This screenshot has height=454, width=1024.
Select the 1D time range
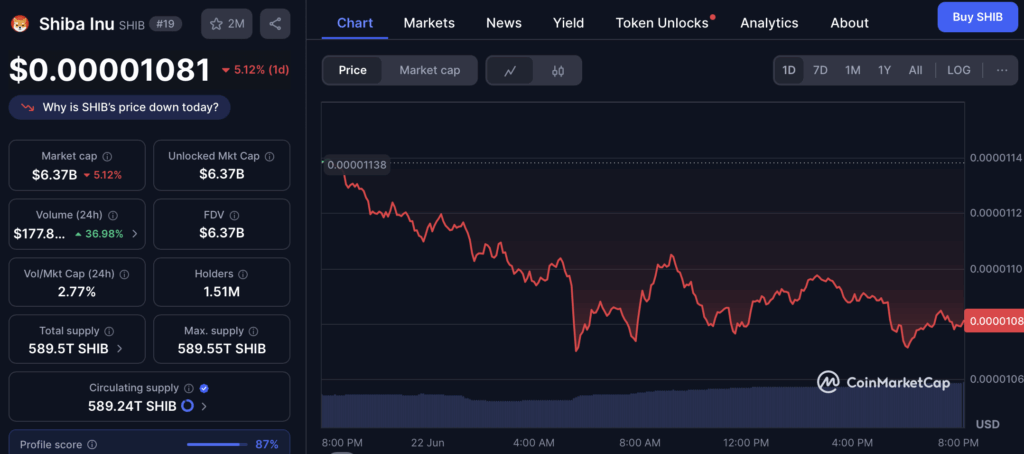[x=789, y=71]
